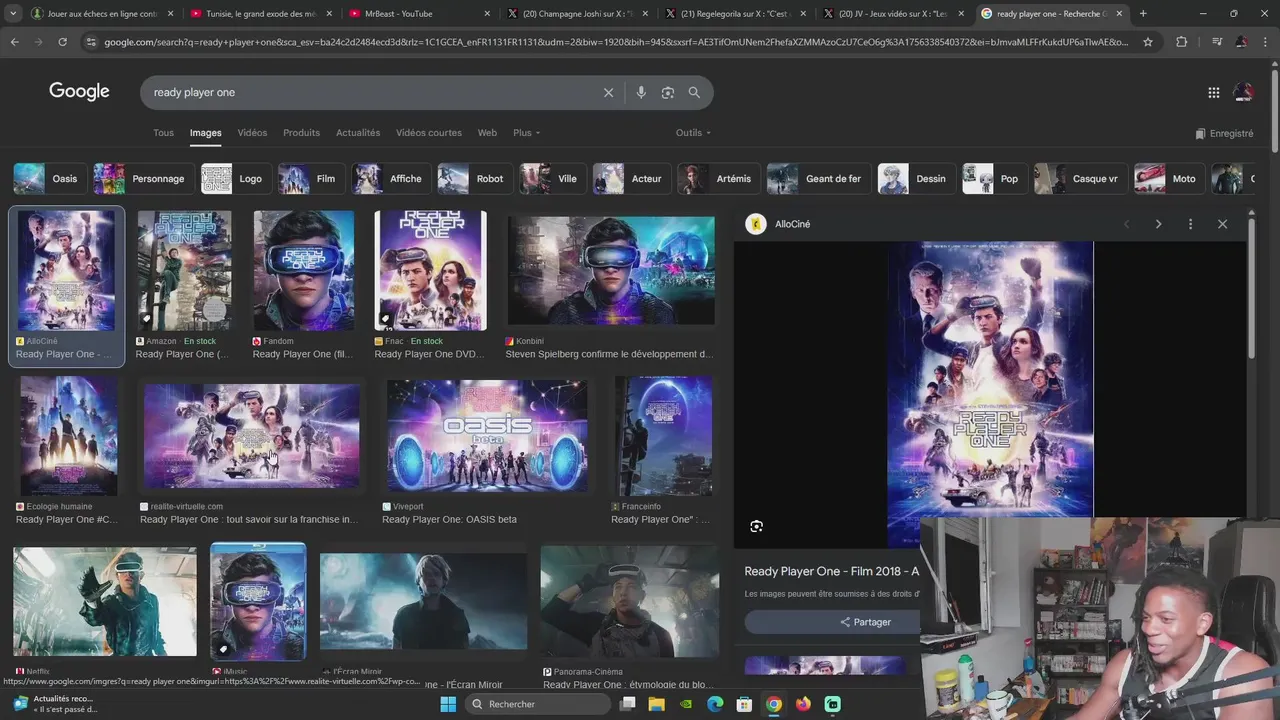The width and height of the screenshot is (1280, 720).
Task: Switch to the Vidéos tab
Action: pyautogui.click(x=252, y=133)
